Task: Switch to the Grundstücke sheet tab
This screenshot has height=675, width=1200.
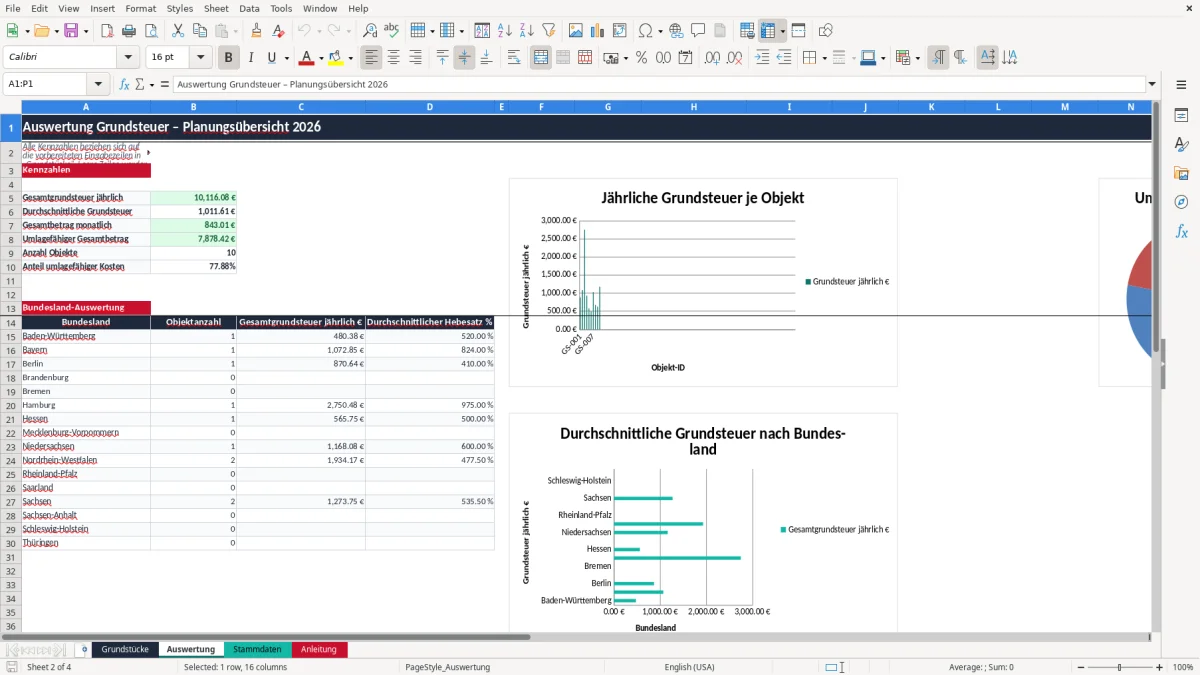Action: click(x=125, y=650)
